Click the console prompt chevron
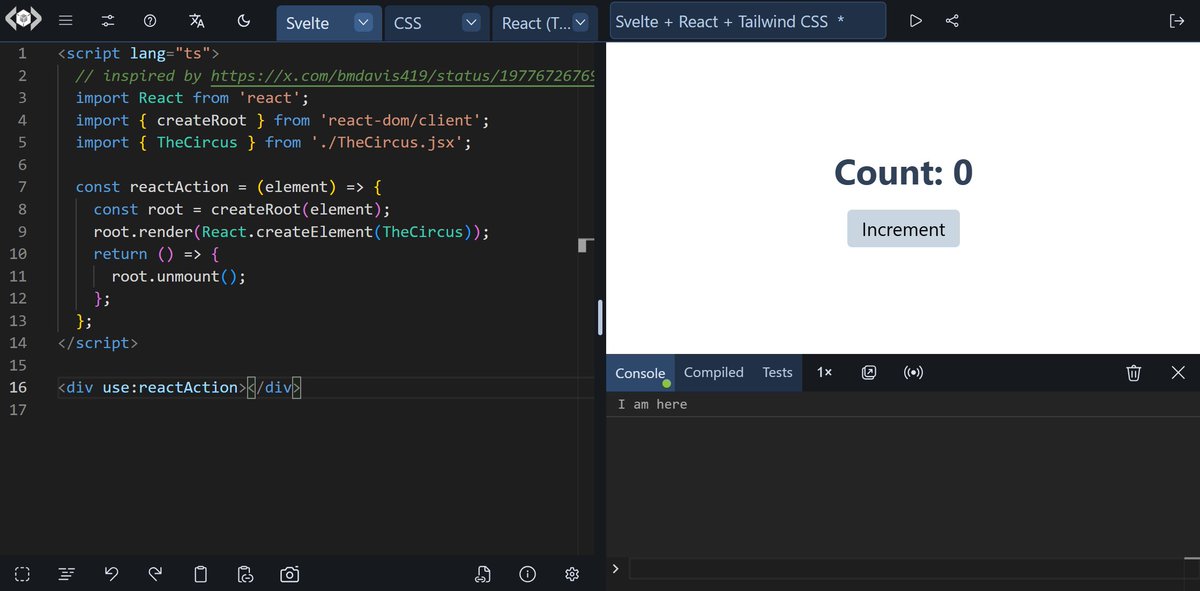This screenshot has width=1200, height=591. tap(615, 568)
